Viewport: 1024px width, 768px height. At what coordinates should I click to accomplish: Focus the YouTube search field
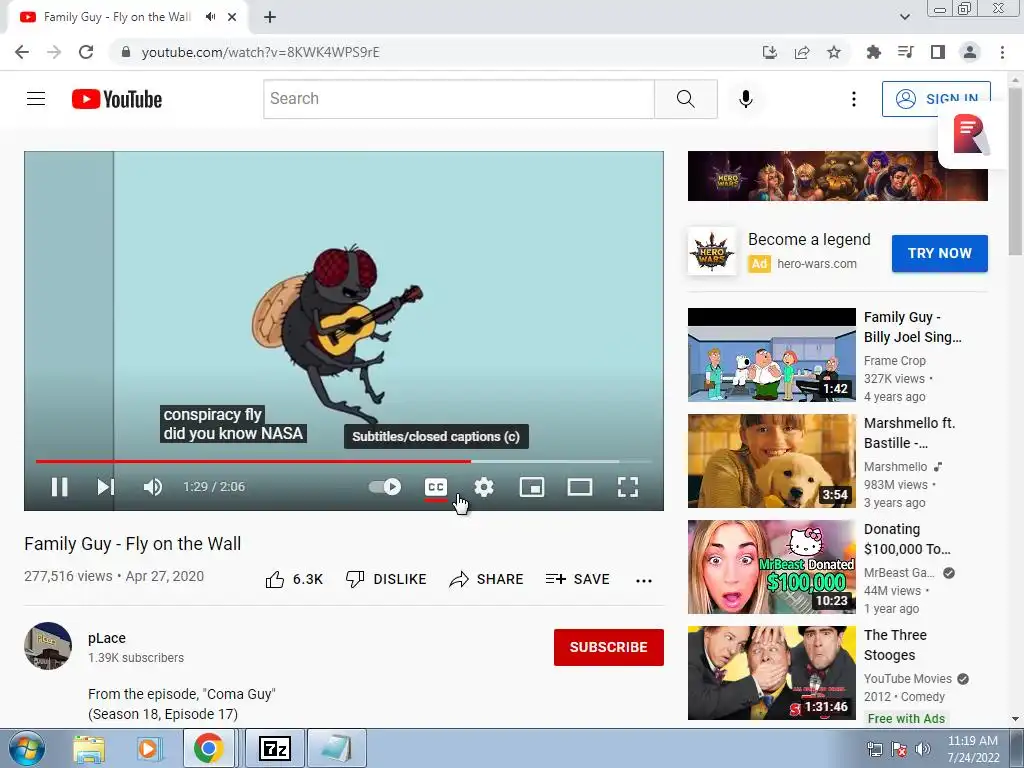pyautogui.click(x=458, y=99)
